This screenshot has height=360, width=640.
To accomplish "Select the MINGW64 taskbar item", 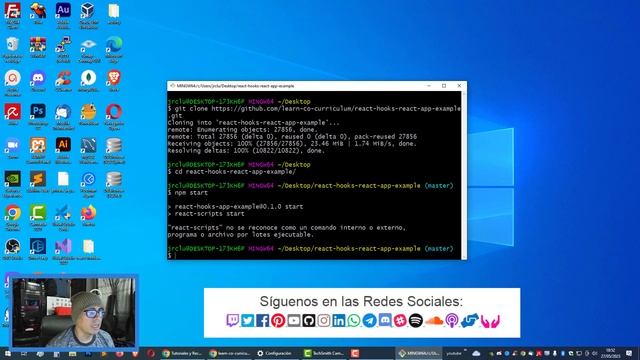I will (418, 353).
